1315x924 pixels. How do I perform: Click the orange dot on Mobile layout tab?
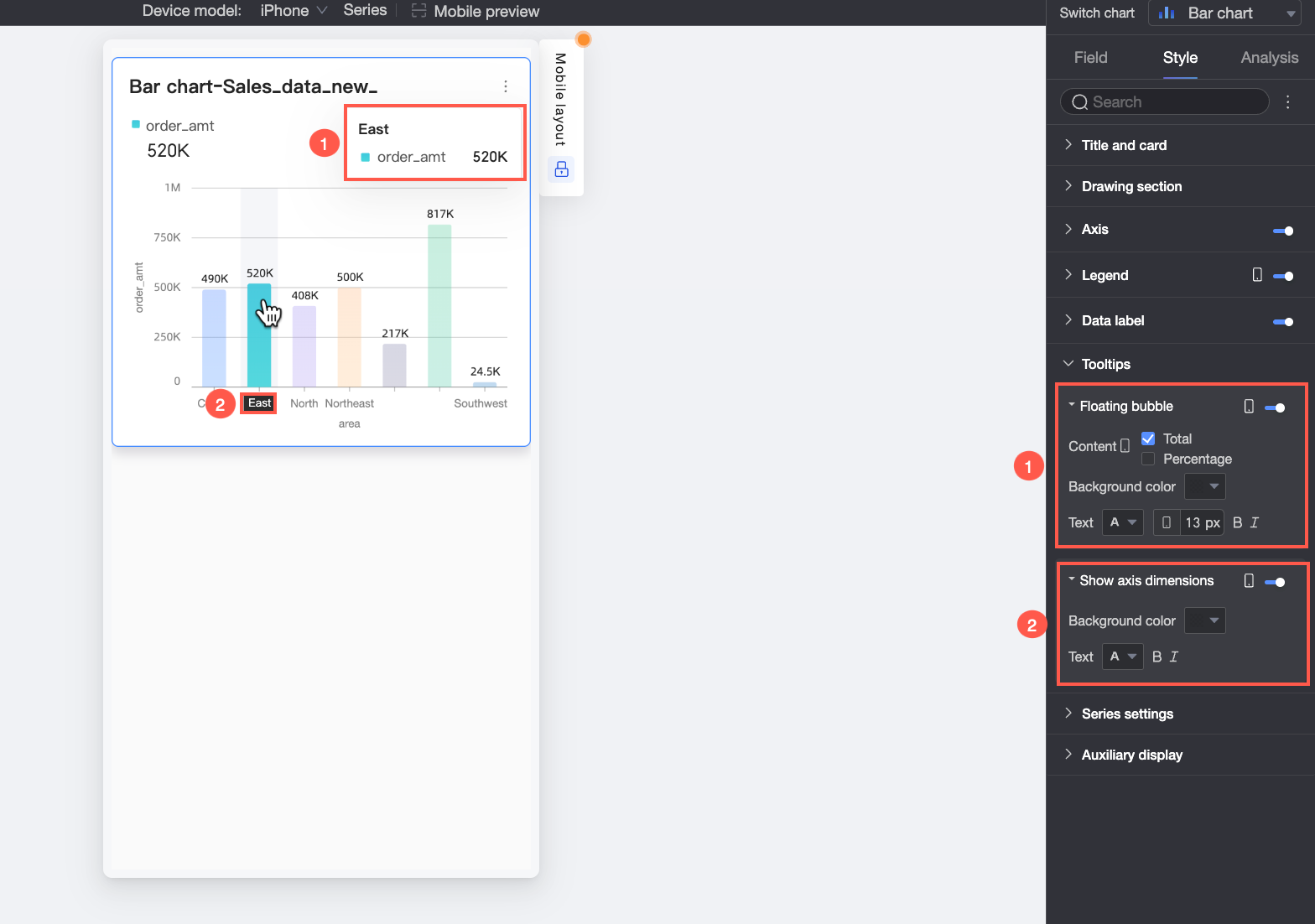[584, 39]
